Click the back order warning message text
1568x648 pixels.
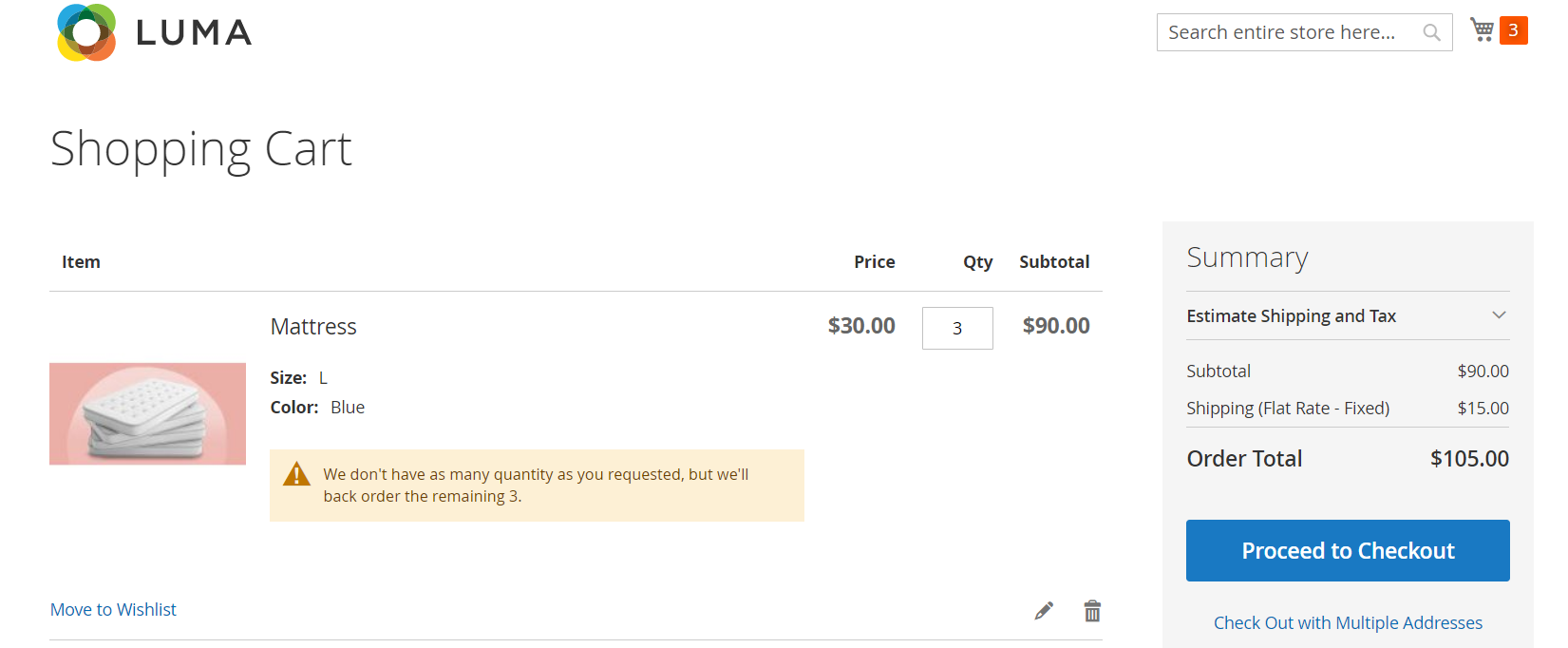click(x=536, y=486)
